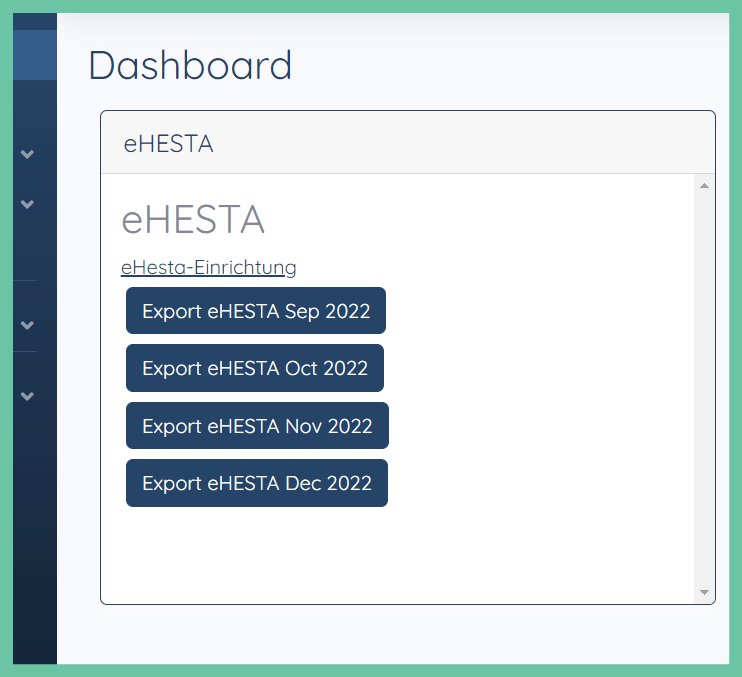Click the empty white area below the Export buttons
742x677 pixels.
[x=398, y=554]
